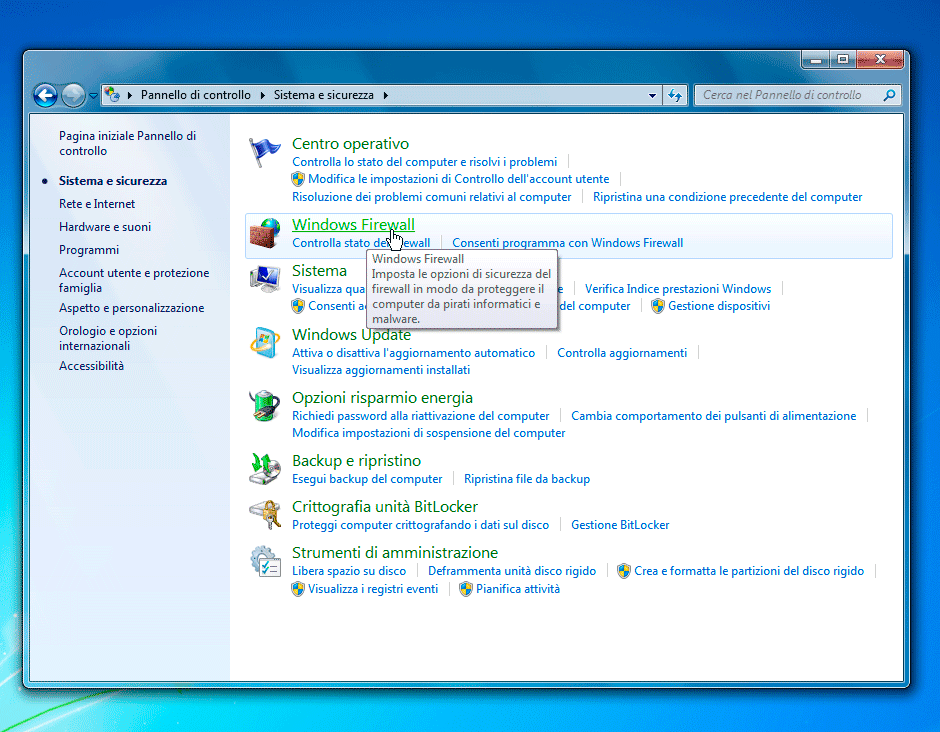Viewport: 940px width, 732px height.
Task: Select Sistema e sicurezza in sidebar
Action: click(x=113, y=181)
